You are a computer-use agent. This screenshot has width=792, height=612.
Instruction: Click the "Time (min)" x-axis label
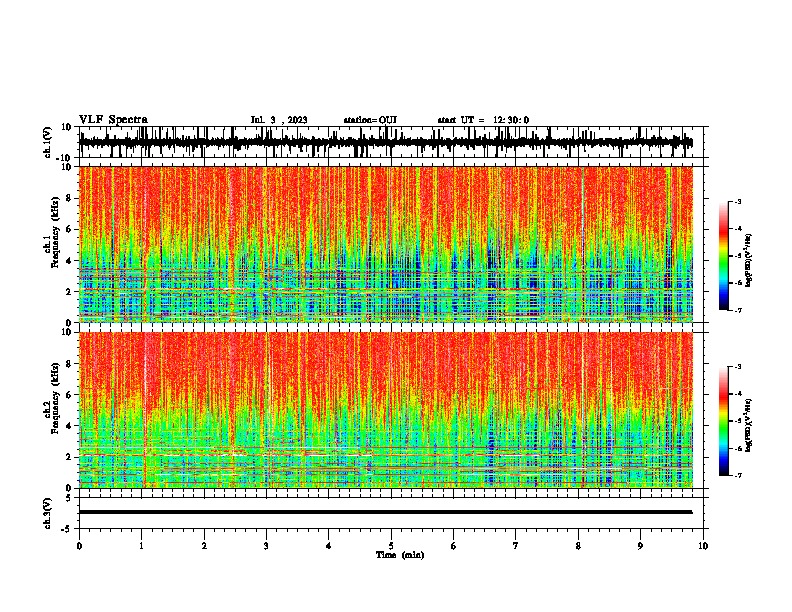point(400,555)
